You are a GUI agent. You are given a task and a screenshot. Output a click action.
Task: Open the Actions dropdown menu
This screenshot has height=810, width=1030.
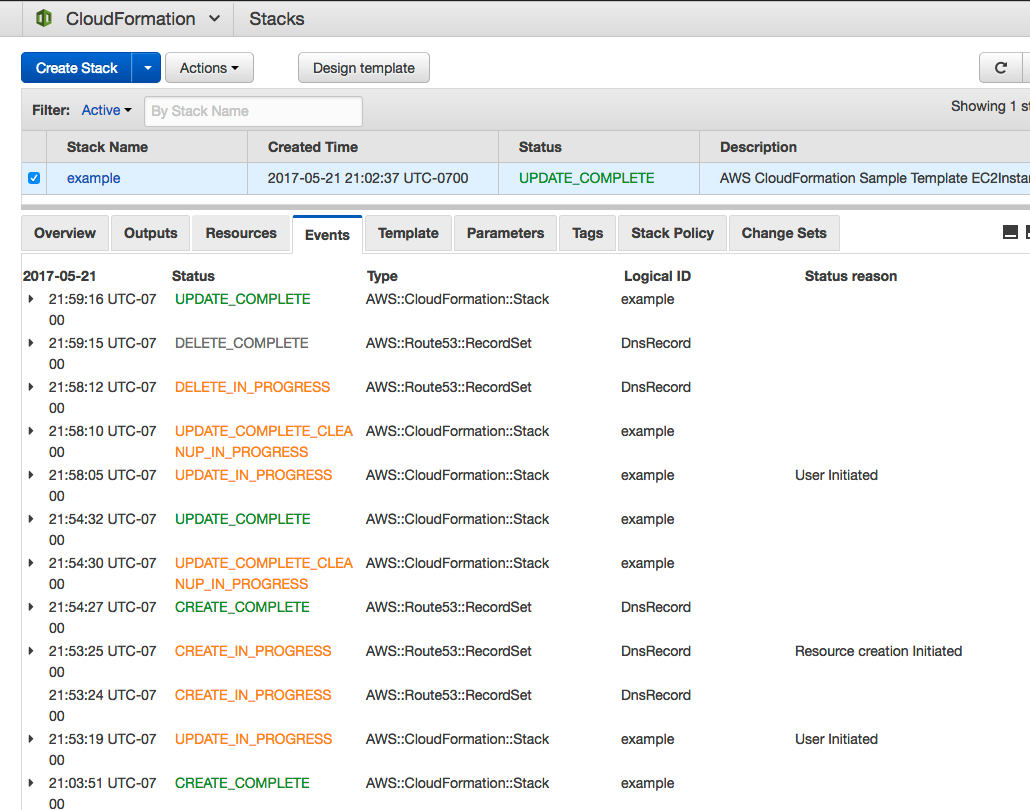click(209, 68)
